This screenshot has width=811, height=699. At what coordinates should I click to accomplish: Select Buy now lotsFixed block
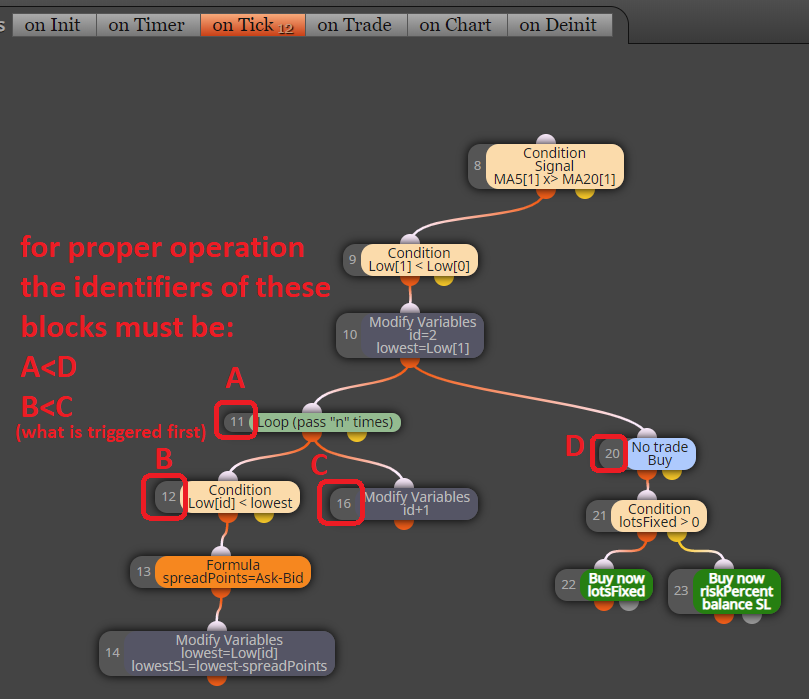pos(617,585)
